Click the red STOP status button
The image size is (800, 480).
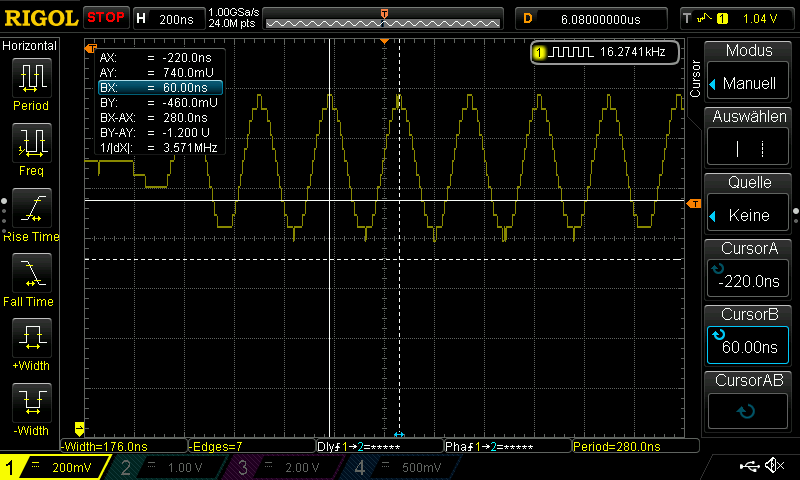coord(106,17)
